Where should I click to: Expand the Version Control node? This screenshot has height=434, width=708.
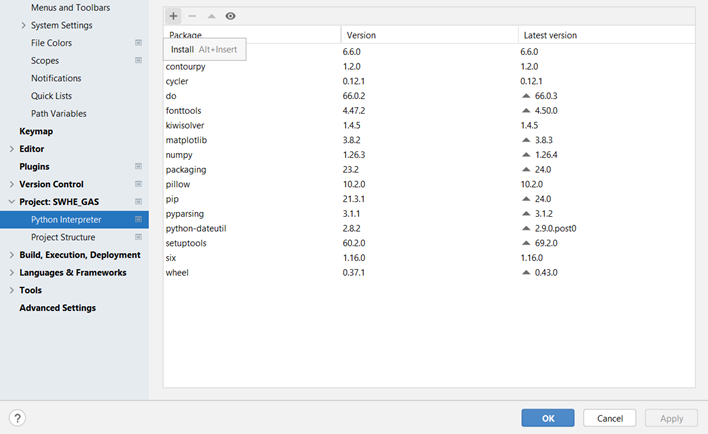12,184
